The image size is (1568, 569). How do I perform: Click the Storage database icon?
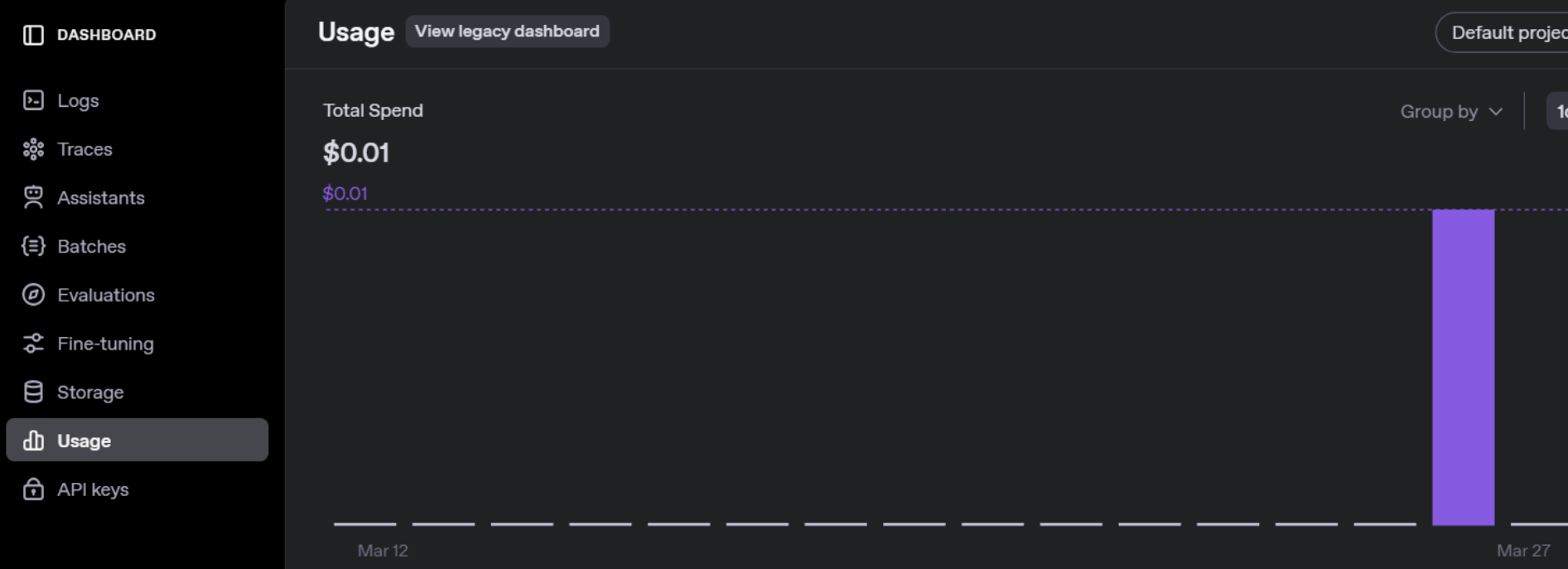pos(33,392)
